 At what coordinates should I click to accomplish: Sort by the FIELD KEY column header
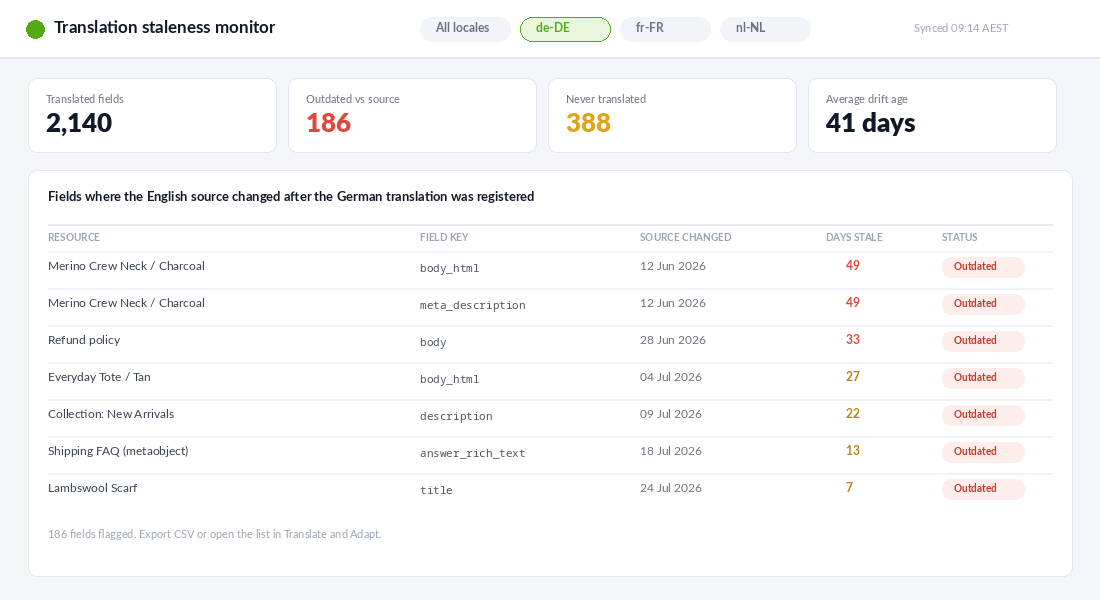click(x=444, y=237)
